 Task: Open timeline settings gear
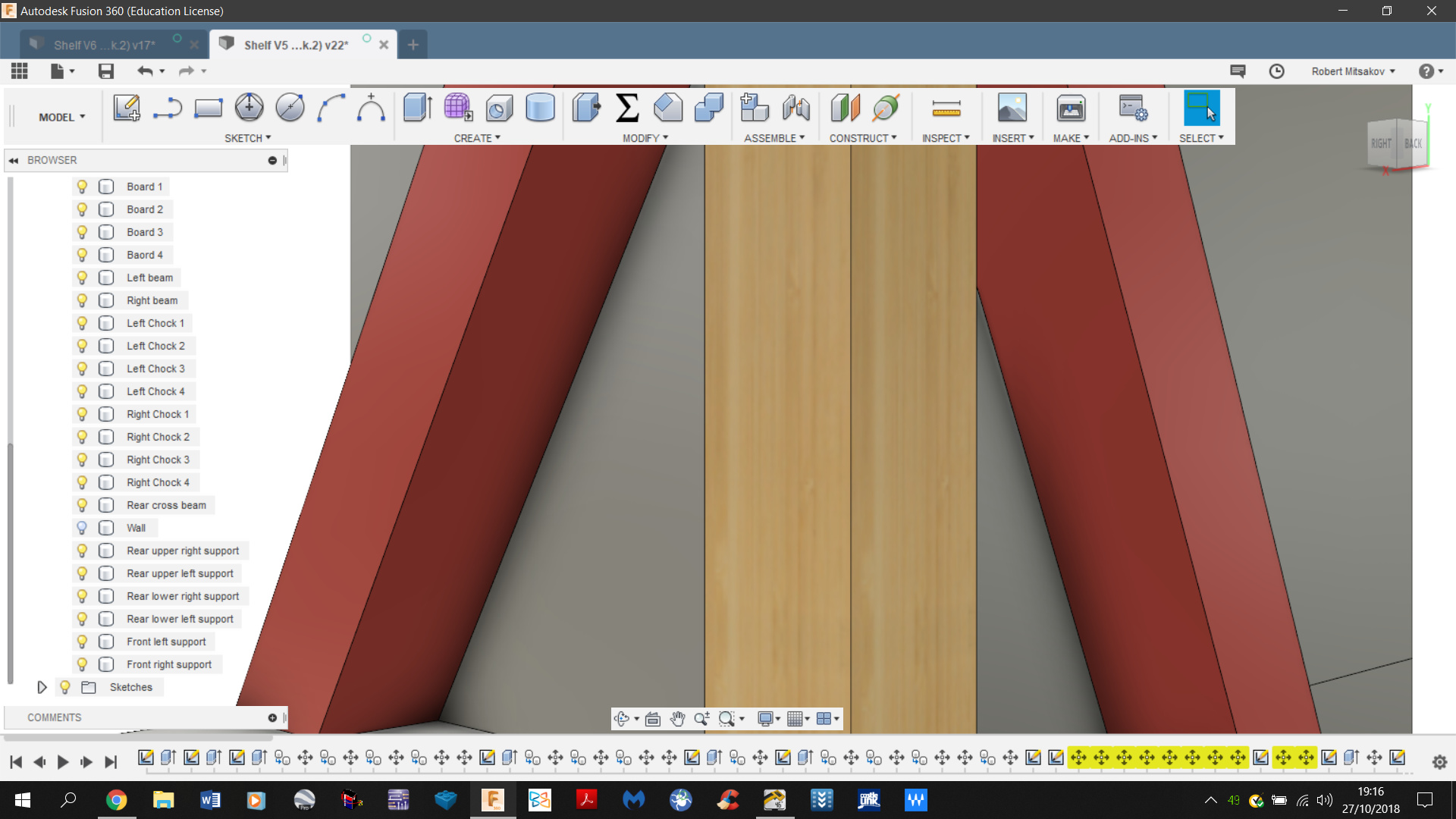pyautogui.click(x=1439, y=762)
